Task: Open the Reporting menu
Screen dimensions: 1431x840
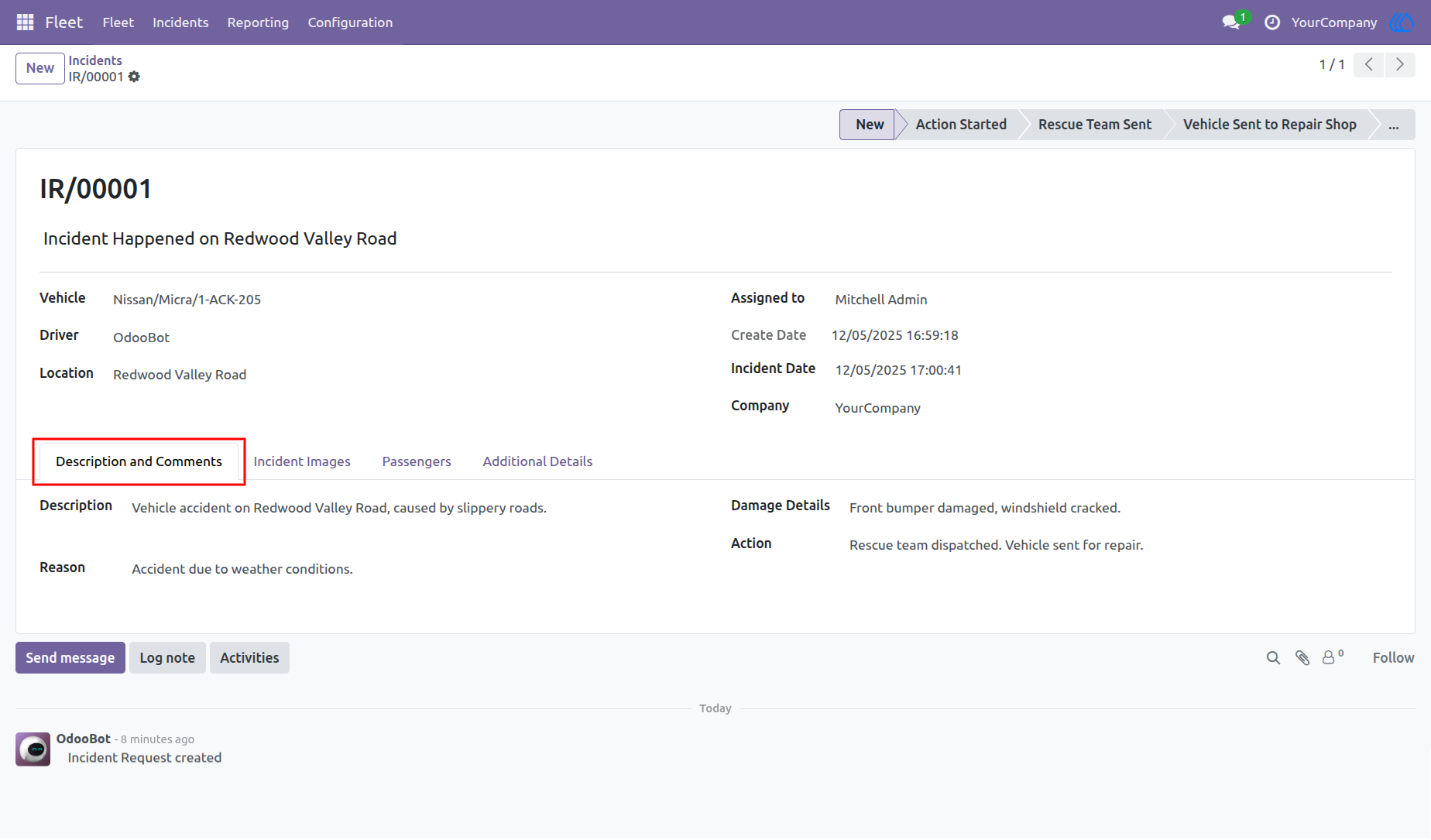Action: click(x=258, y=22)
